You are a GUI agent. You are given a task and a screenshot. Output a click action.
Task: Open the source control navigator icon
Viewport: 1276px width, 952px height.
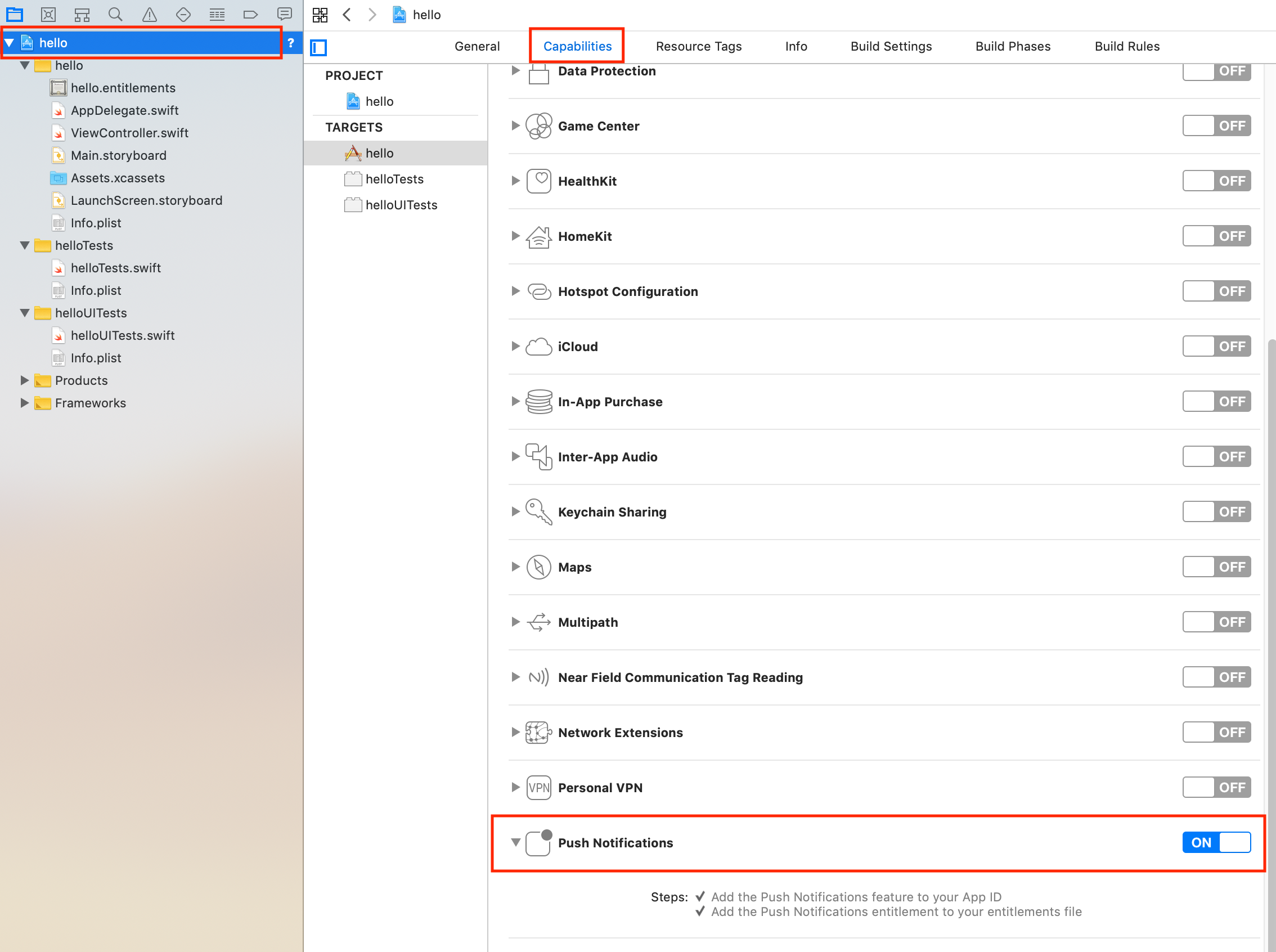[x=48, y=15]
